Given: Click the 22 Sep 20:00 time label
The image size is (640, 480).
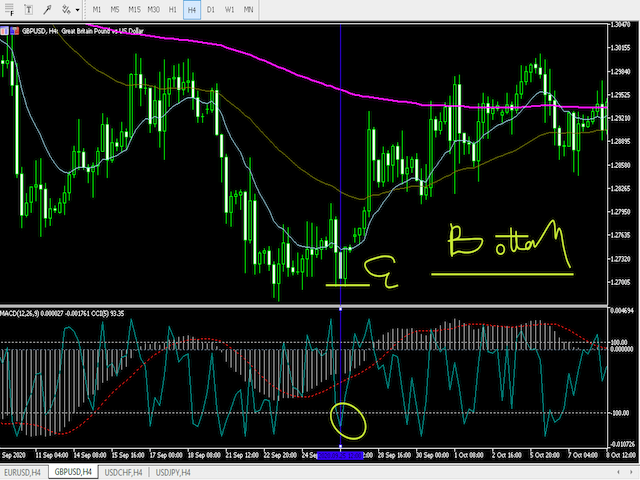Looking at the screenshot, I should pyautogui.click(x=280, y=455).
